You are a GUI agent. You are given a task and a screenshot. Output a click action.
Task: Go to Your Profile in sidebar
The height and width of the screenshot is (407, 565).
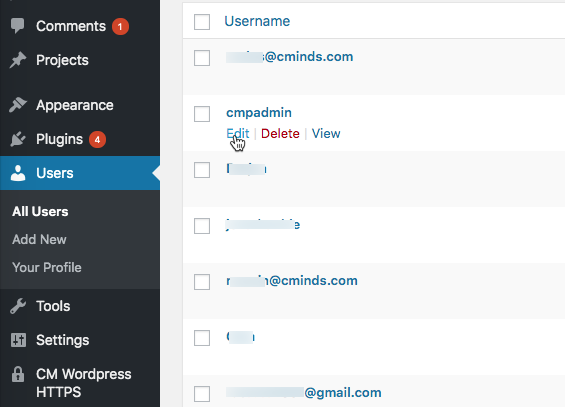point(47,268)
